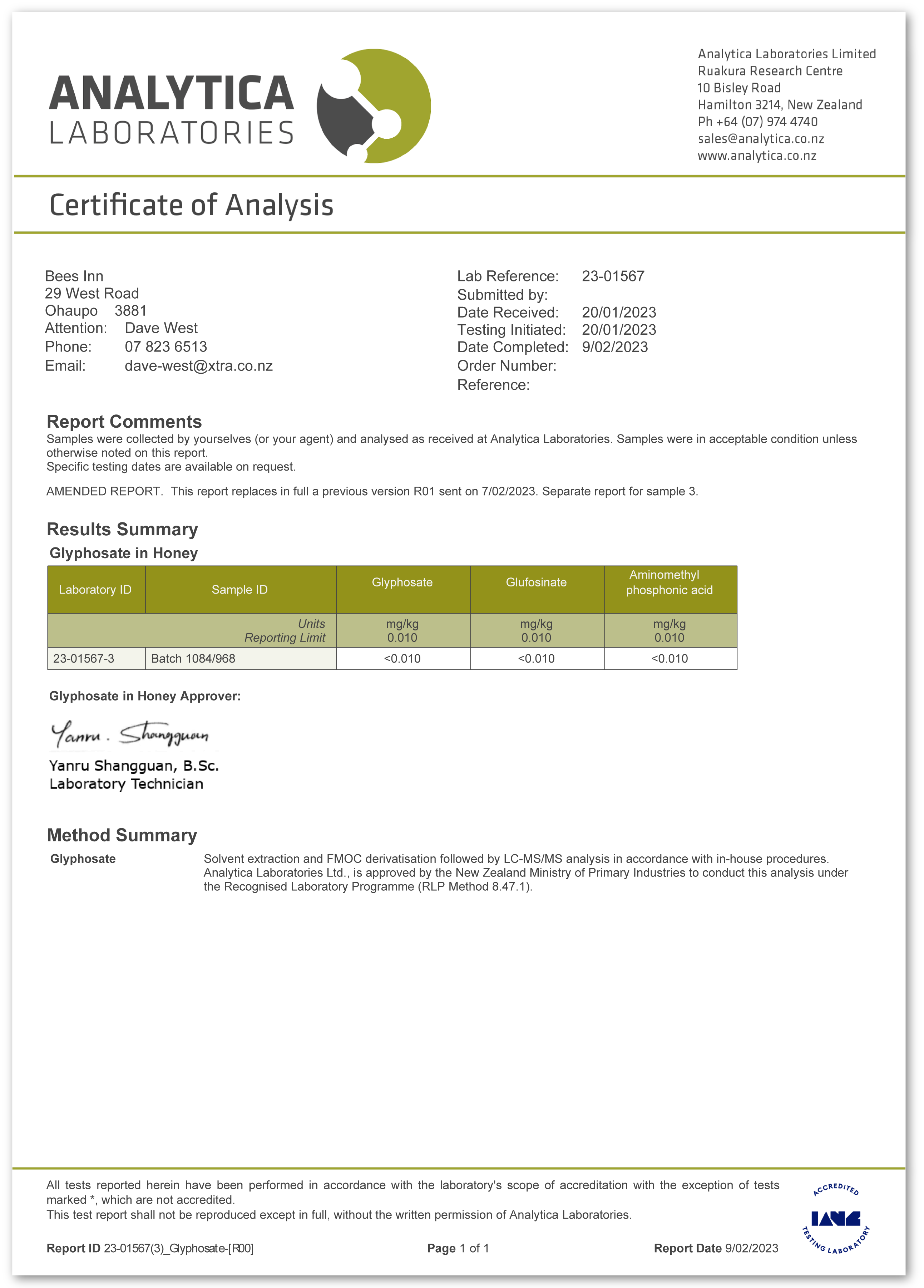
Task: Select attention name 'Dave West'
Action: pos(161,328)
